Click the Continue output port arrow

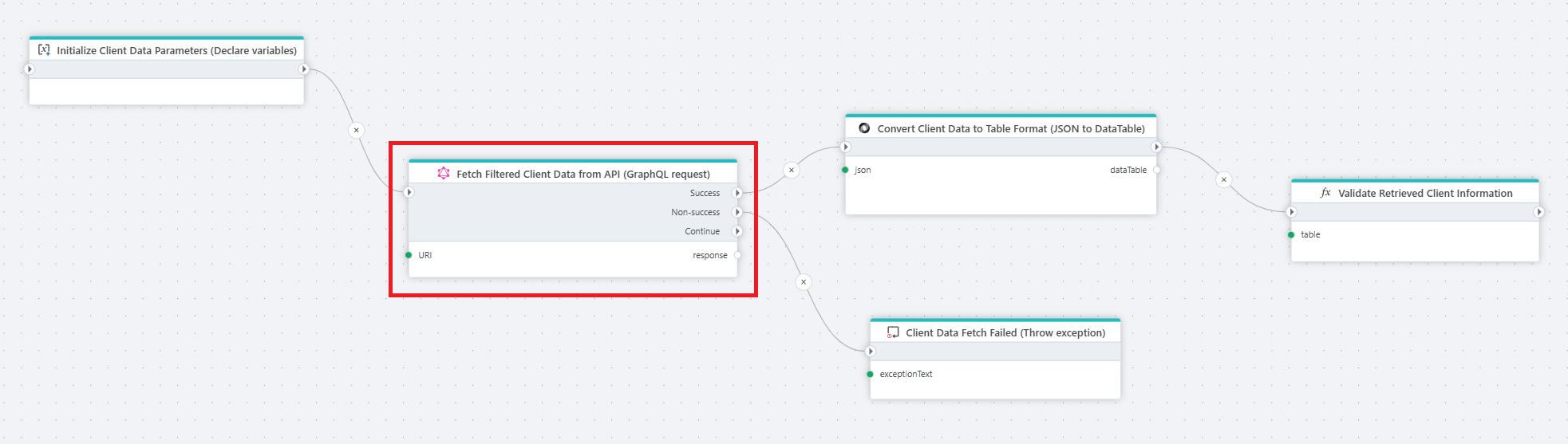point(737,231)
